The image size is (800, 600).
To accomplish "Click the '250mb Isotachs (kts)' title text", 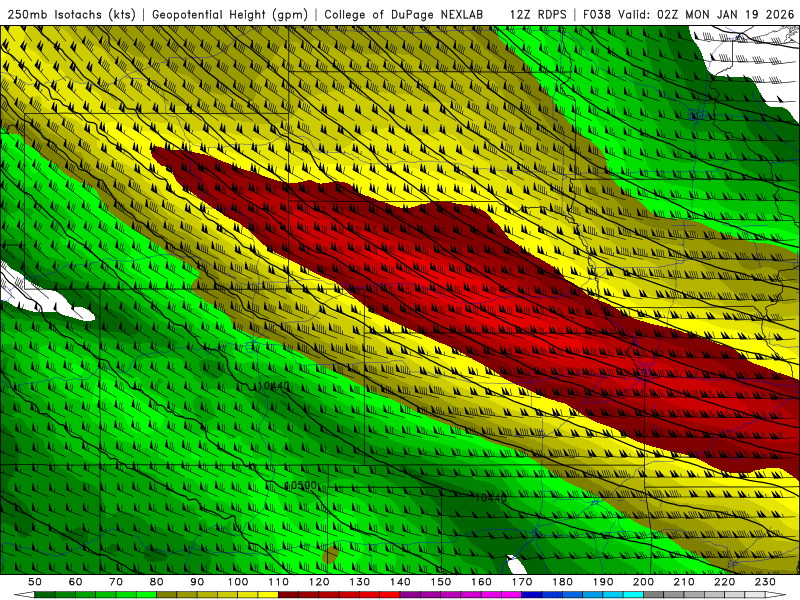I will pos(72,14).
